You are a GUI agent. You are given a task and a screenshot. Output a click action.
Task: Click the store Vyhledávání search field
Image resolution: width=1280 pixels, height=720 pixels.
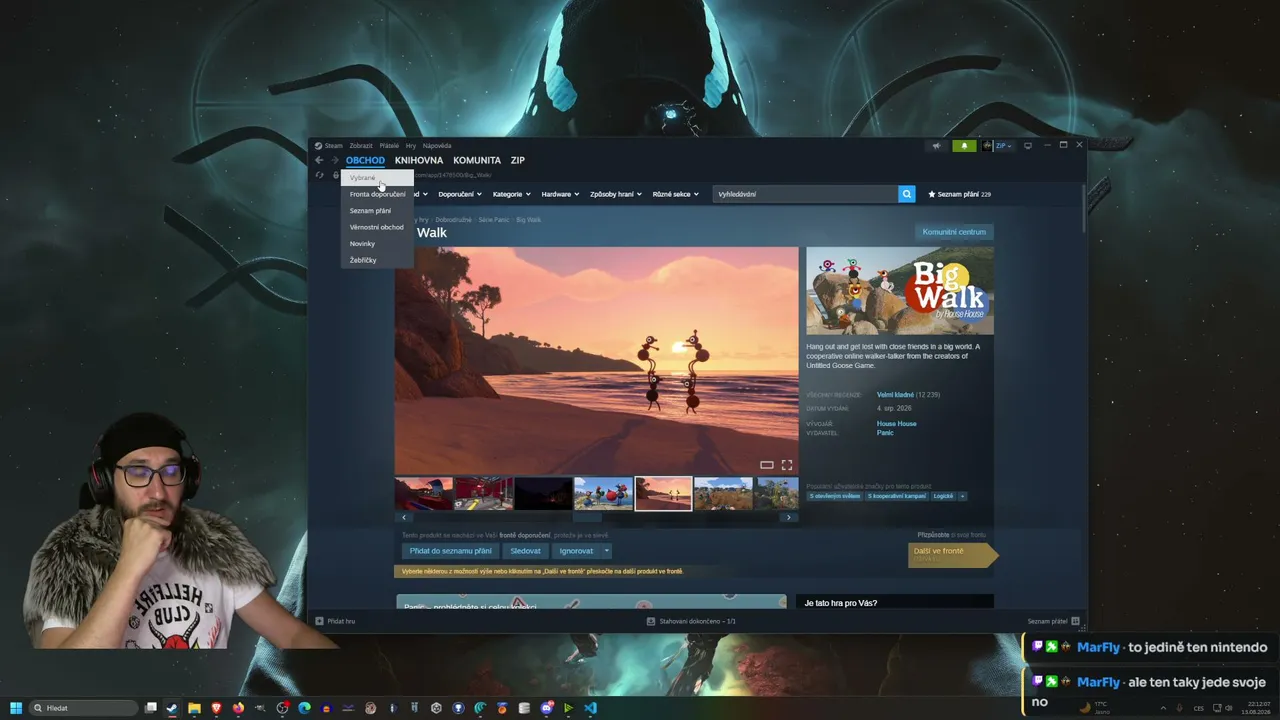coord(805,194)
